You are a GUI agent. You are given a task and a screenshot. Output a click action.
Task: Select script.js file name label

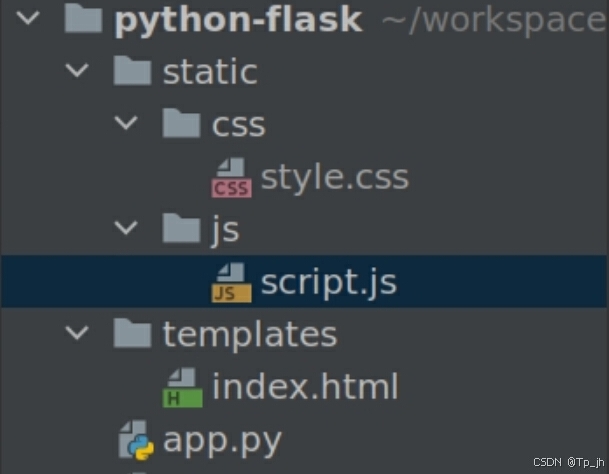(329, 283)
